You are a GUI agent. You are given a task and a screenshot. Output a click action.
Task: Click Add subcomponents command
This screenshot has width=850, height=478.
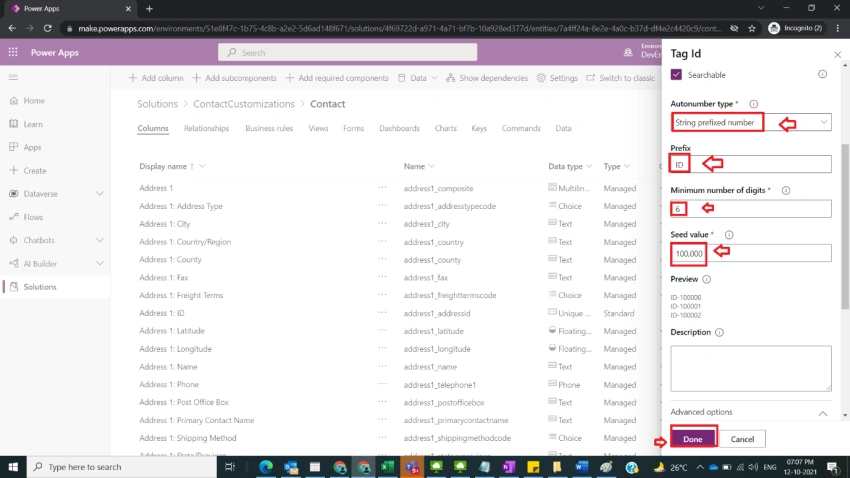[x=234, y=78]
